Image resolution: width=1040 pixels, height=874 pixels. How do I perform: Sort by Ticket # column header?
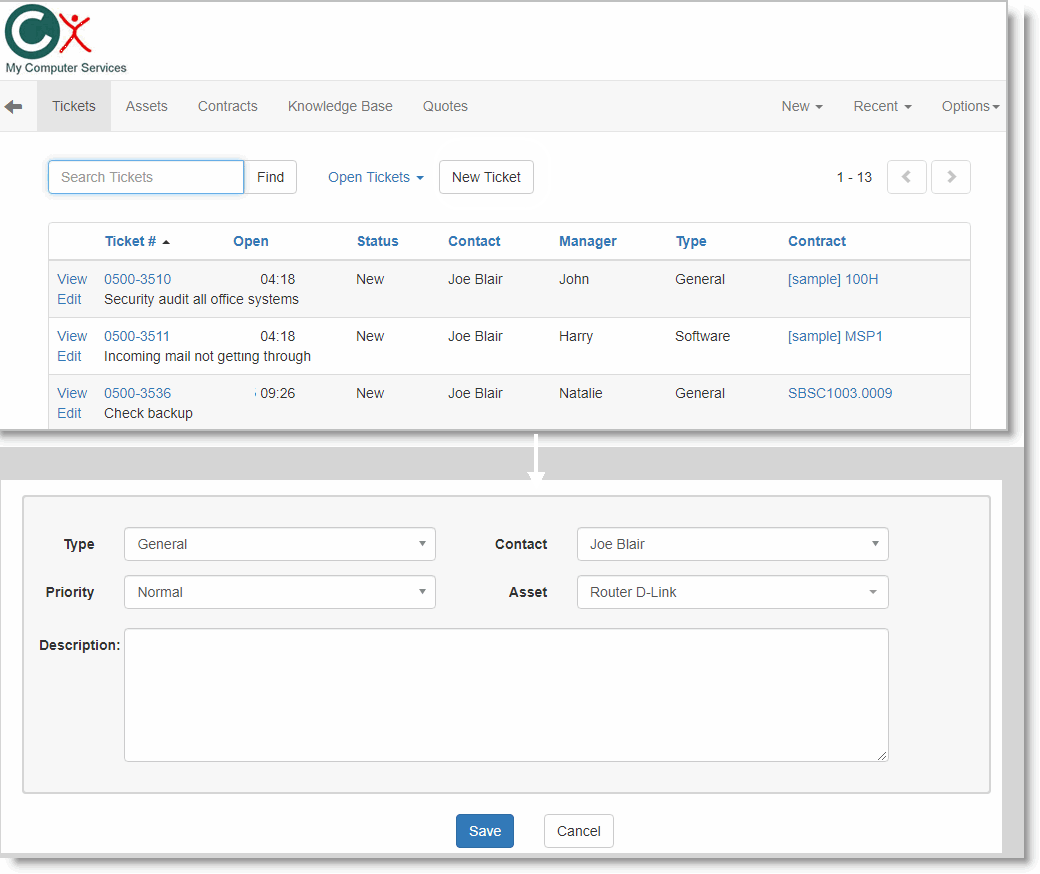coord(130,241)
